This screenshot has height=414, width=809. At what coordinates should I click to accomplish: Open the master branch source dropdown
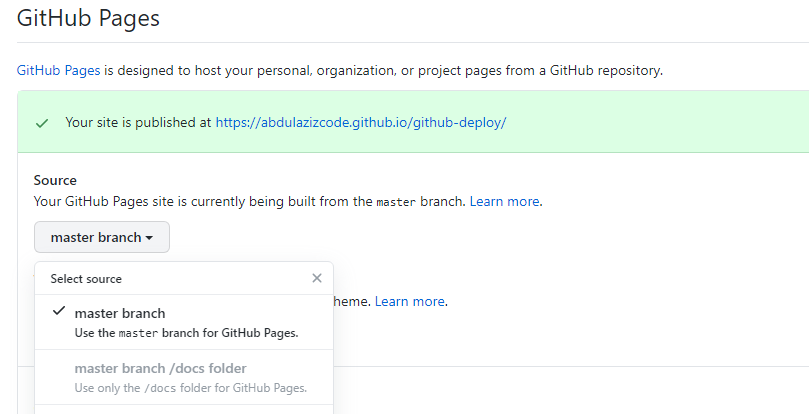102,237
